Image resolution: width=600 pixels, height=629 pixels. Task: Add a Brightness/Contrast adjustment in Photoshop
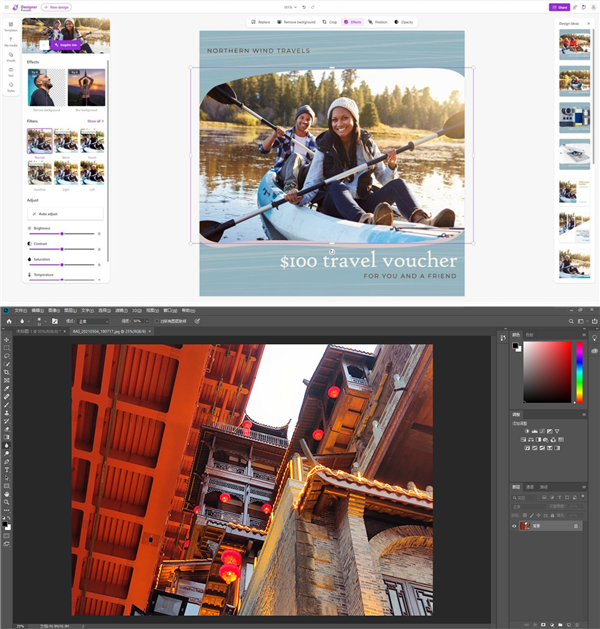pyautogui.click(x=527, y=431)
